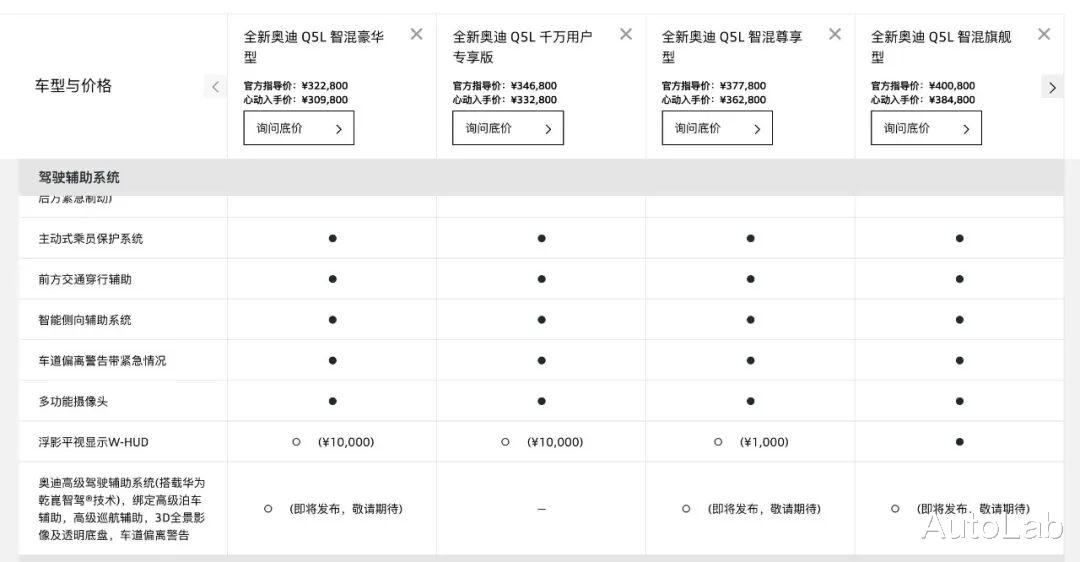Click 多功能摄像头 row label
This screenshot has width=1080, height=562.
click(73, 402)
